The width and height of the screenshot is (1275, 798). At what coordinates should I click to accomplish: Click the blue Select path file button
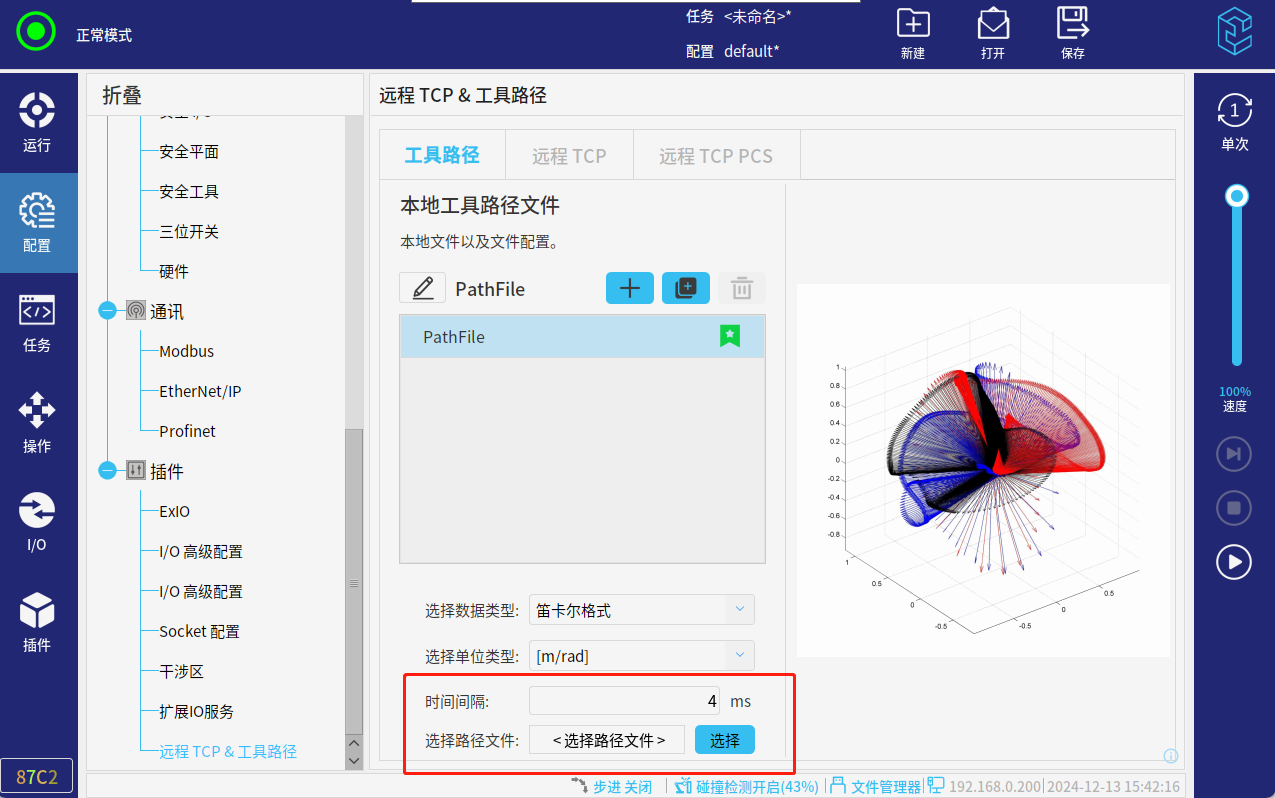click(x=724, y=740)
